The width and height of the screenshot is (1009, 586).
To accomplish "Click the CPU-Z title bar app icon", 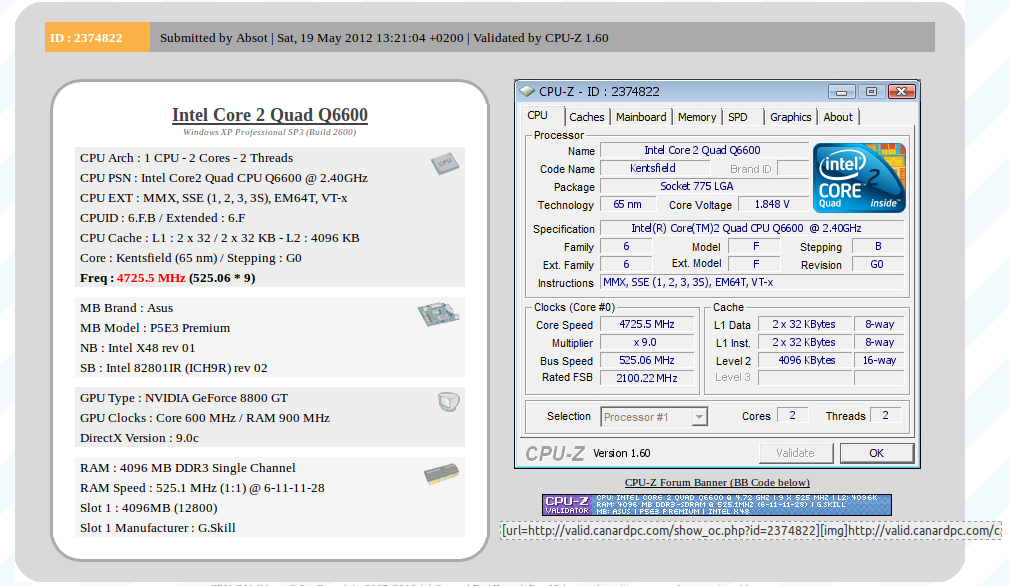I will [x=527, y=91].
